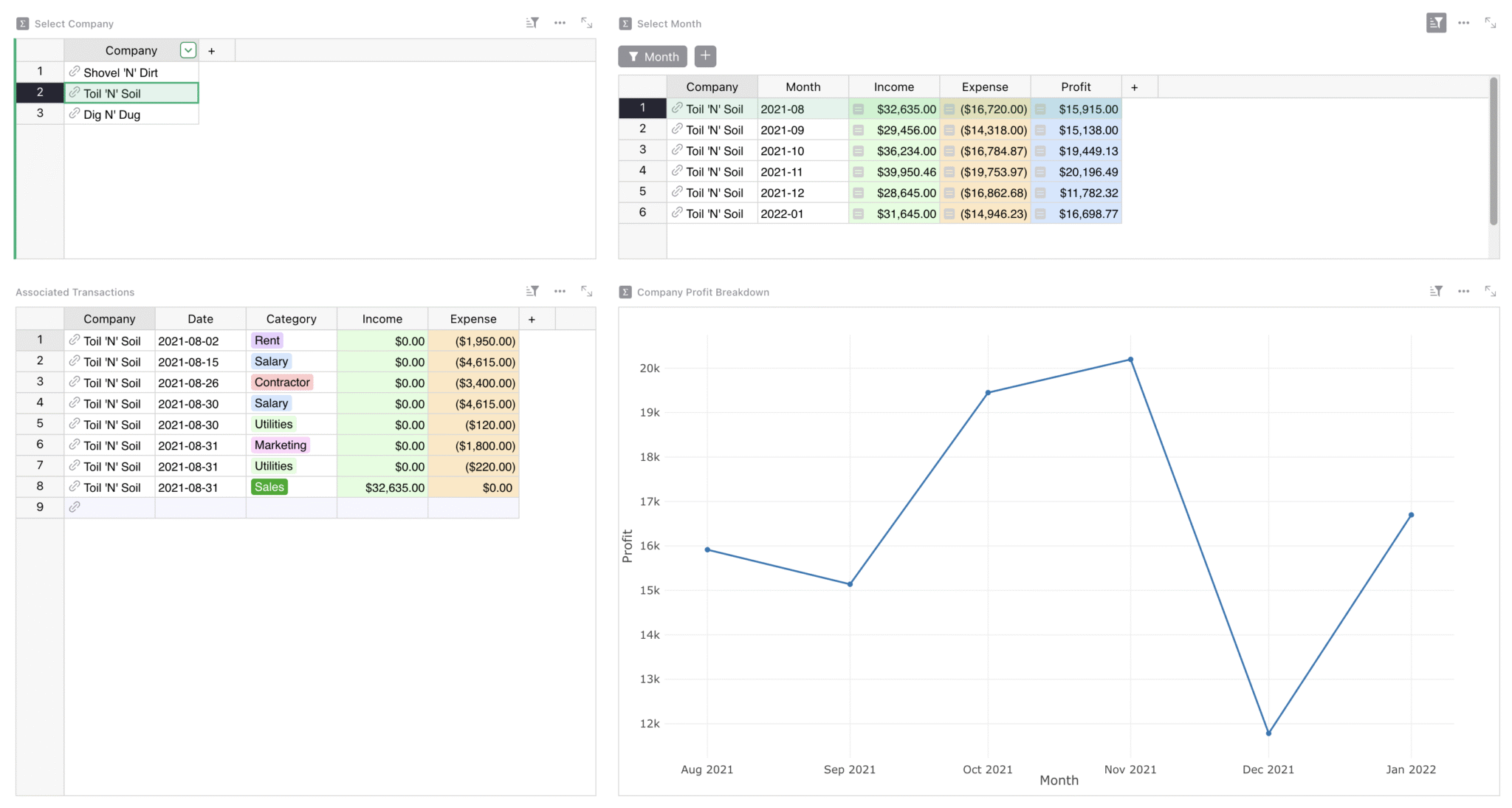Add a column to Associated Transactions with plus

point(532,318)
